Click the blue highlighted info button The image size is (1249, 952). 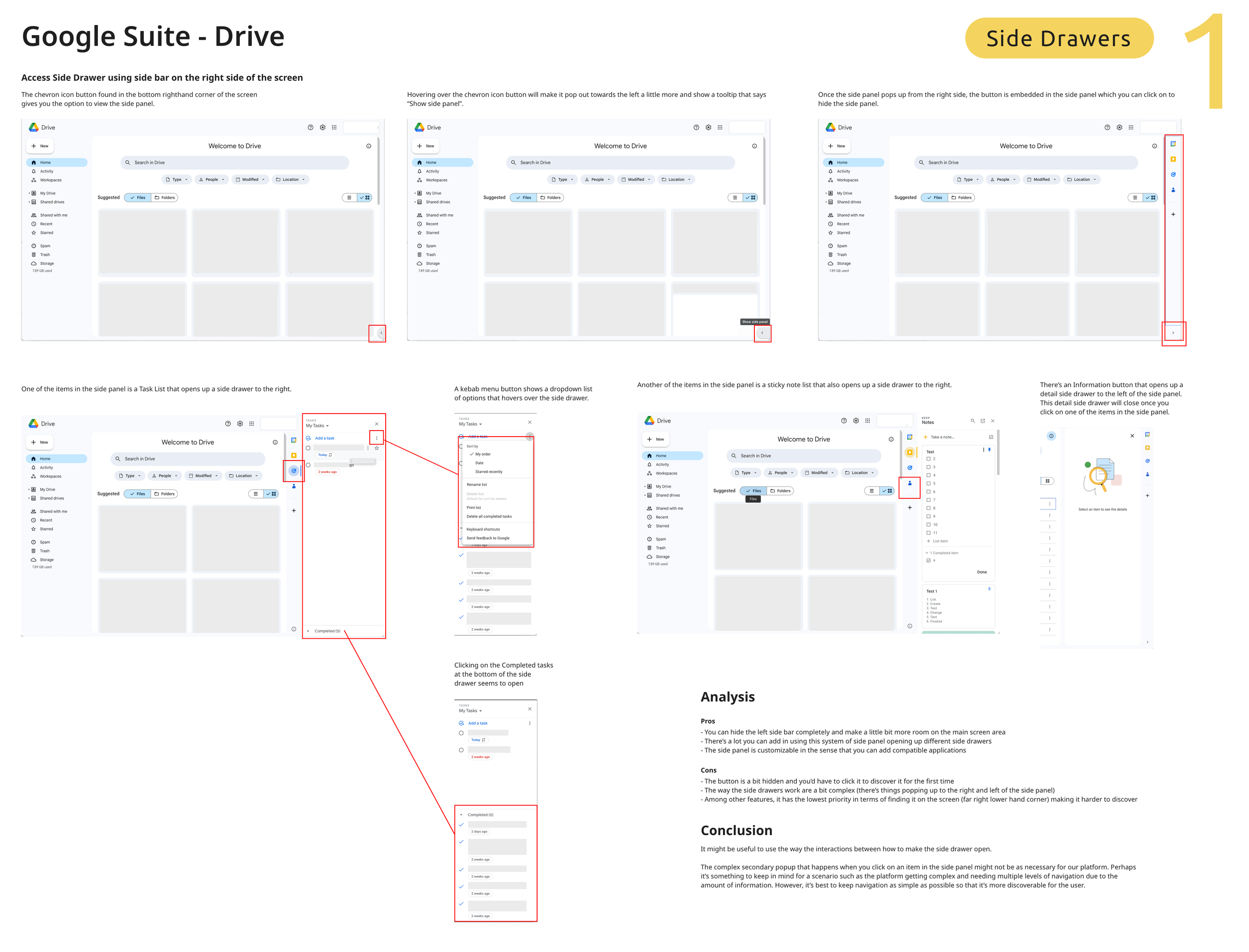click(x=1051, y=436)
